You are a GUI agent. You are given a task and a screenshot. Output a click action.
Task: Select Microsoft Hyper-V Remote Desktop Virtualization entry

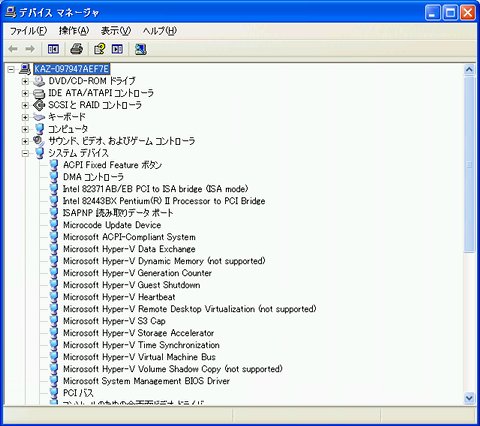(190, 309)
